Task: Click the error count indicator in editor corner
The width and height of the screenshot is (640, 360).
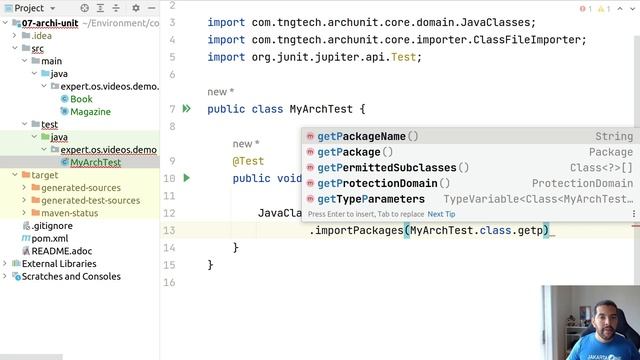Action: point(586,9)
